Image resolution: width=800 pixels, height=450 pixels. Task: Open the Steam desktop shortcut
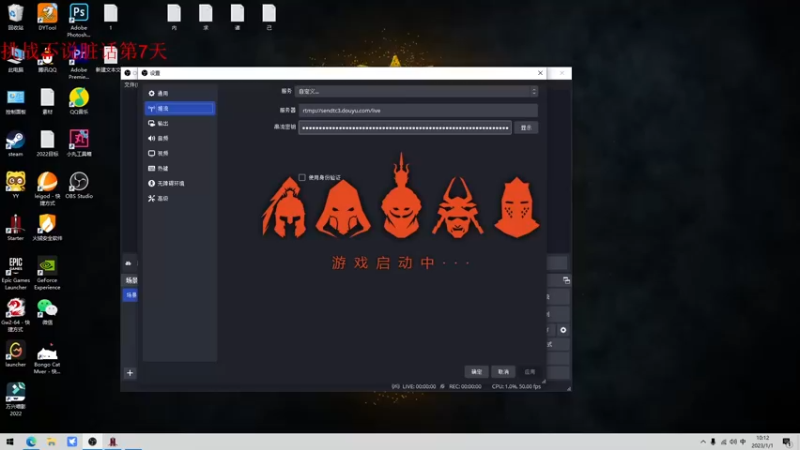[x=16, y=143]
